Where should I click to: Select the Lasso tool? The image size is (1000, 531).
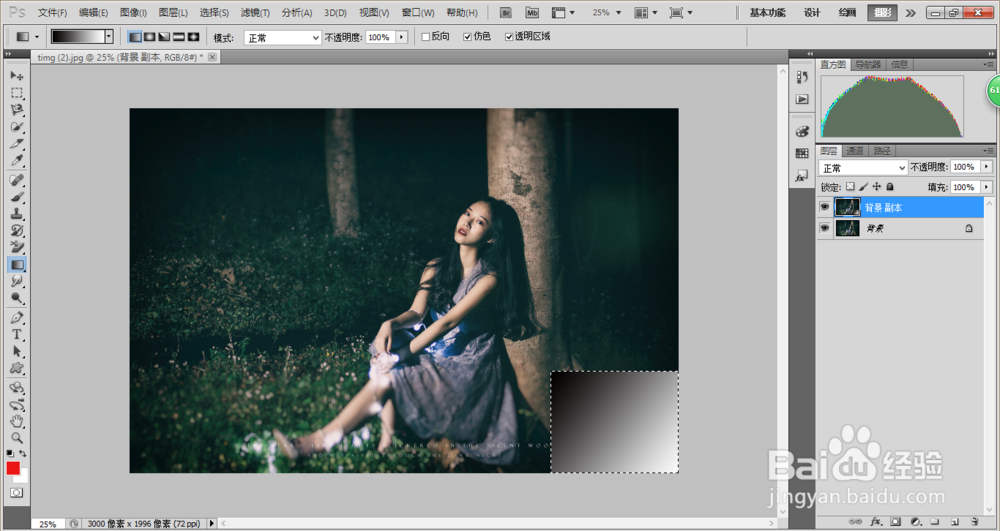[x=17, y=110]
